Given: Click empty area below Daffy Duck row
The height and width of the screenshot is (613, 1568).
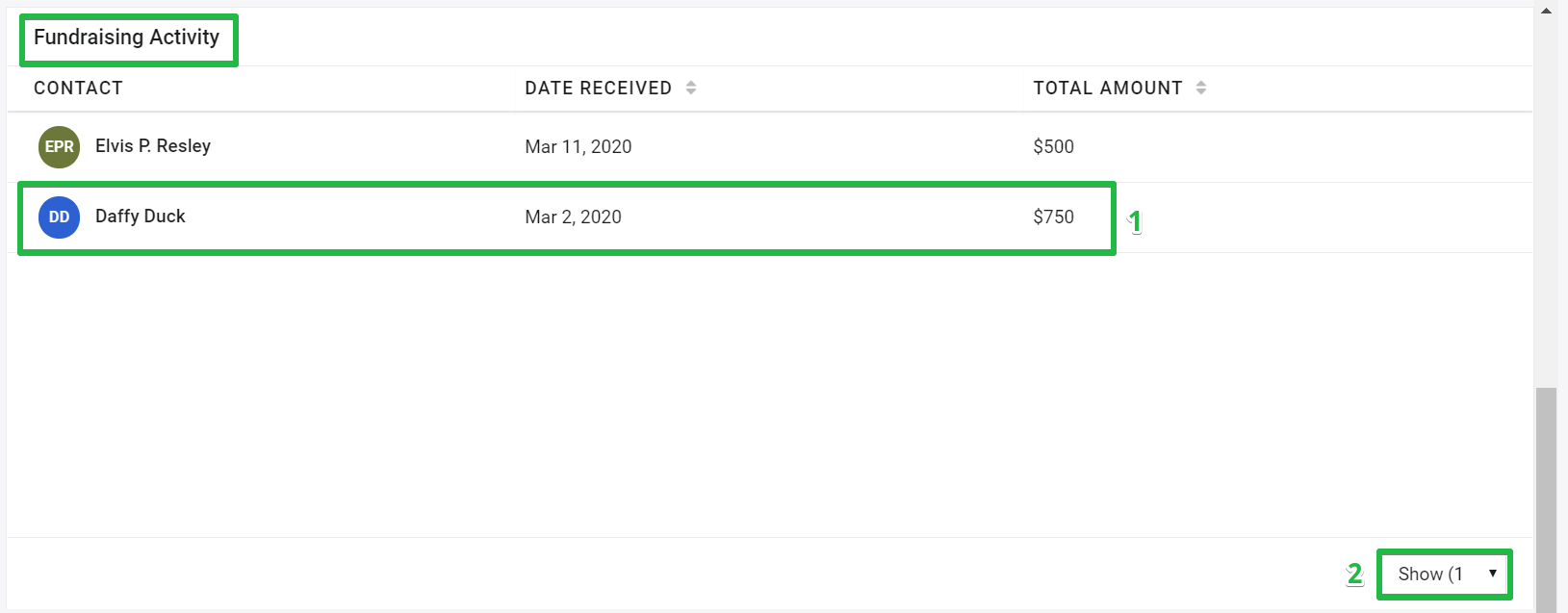Looking at the screenshot, I should 770,395.
